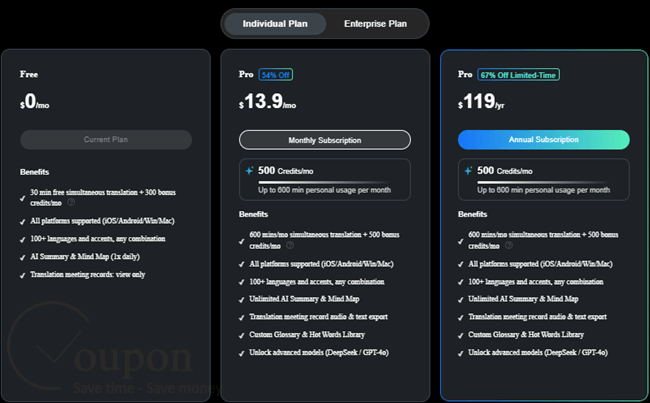This screenshot has width=650, height=403.
Task: Click 'Translation meeting records: view only'
Action: pyautogui.click(x=87, y=274)
